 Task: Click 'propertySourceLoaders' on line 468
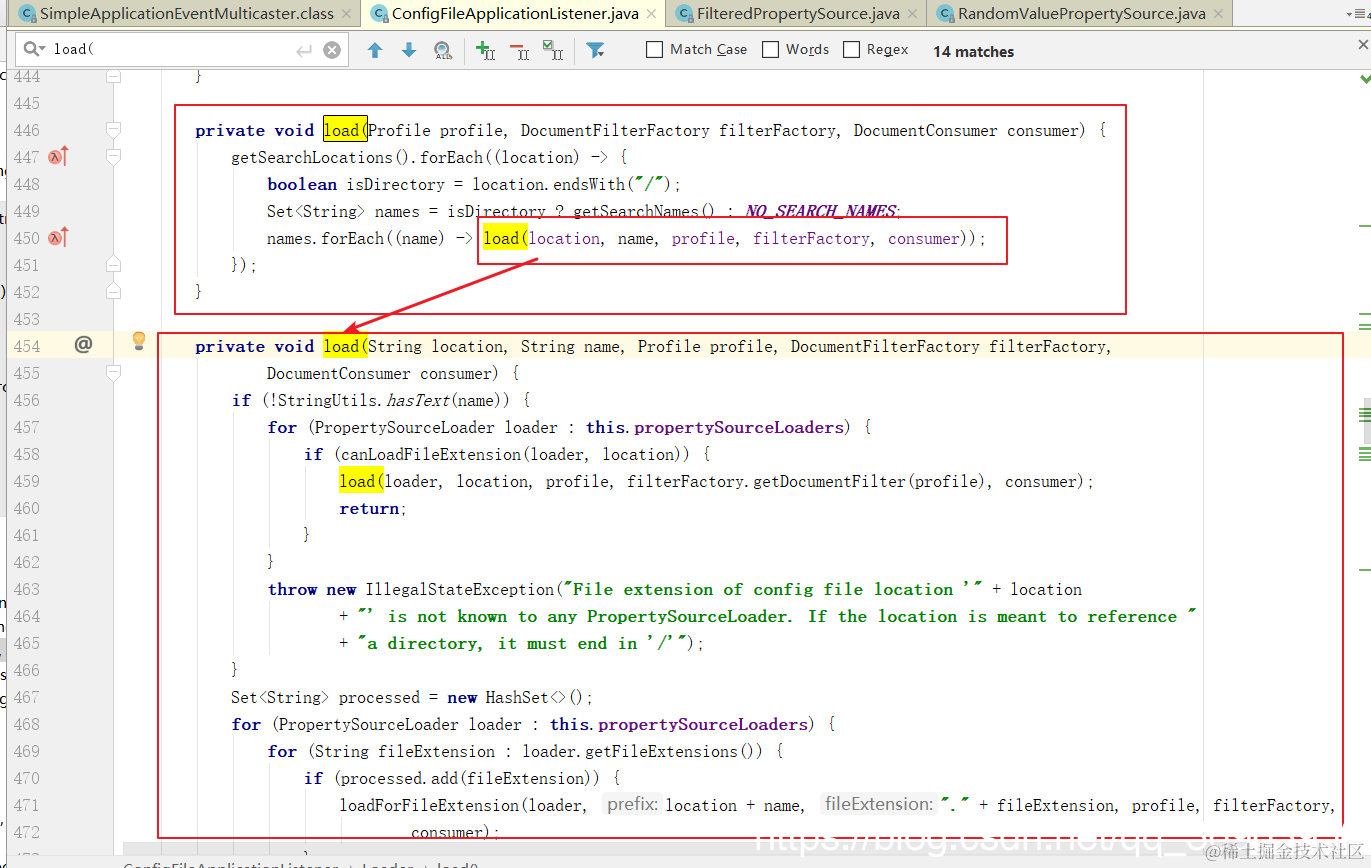704,724
